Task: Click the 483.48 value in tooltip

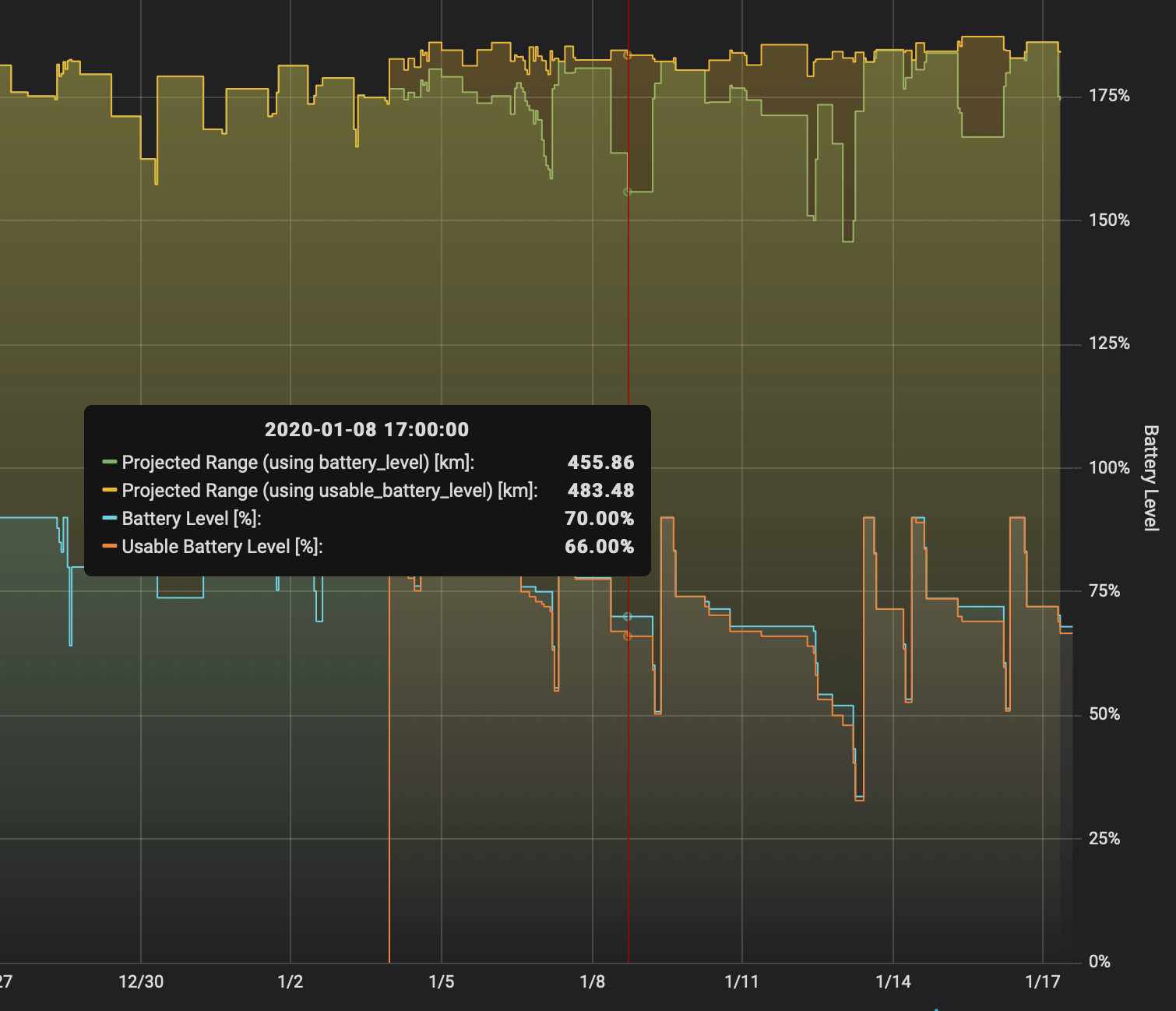Action: 600,491
